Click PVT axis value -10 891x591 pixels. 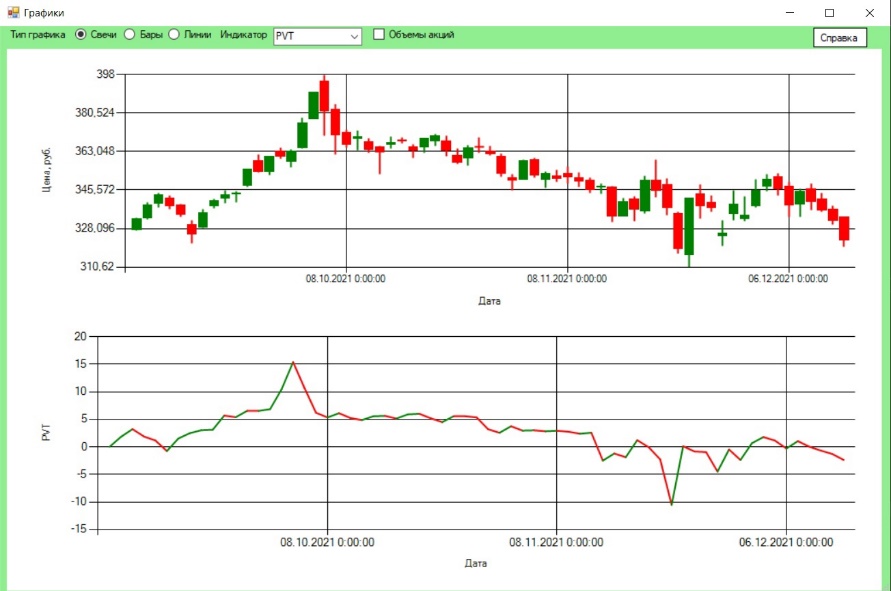[78, 502]
